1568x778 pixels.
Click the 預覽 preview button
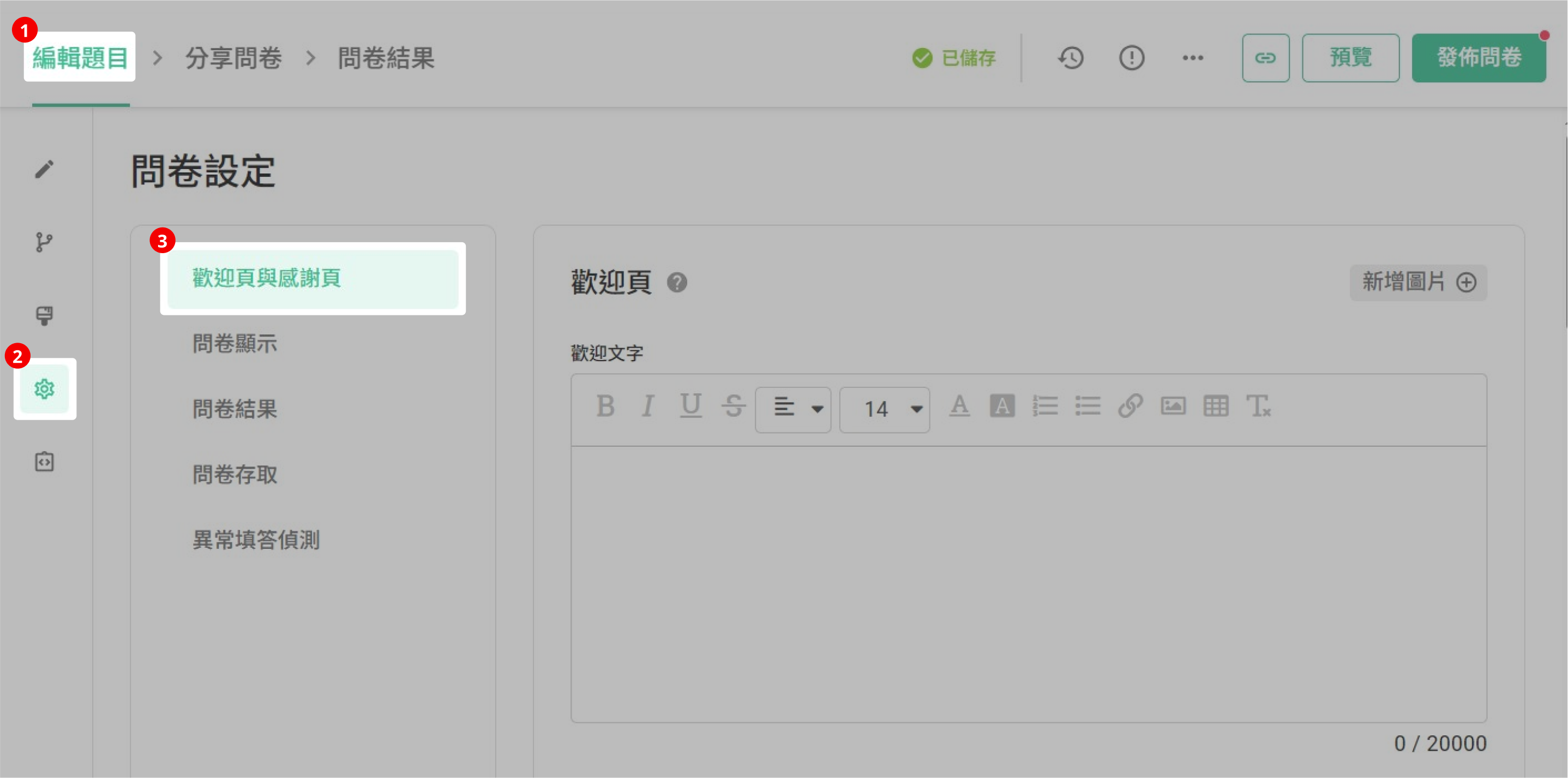click(x=1350, y=58)
